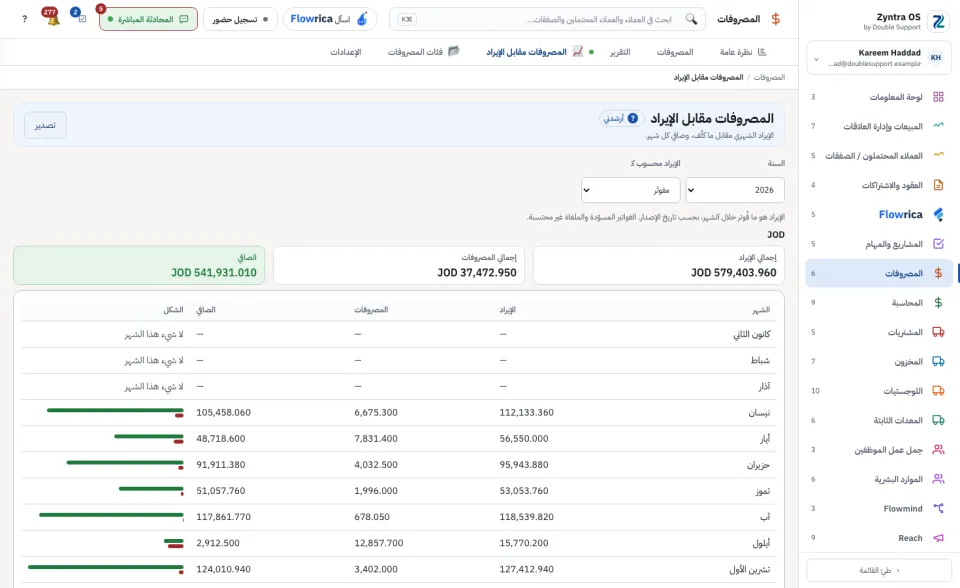Click the الإيراد column header
The width and height of the screenshot is (960, 588).
(x=508, y=310)
